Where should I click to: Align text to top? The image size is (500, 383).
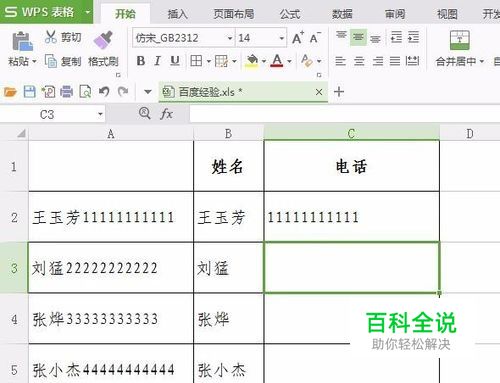pyautogui.click(x=341, y=36)
